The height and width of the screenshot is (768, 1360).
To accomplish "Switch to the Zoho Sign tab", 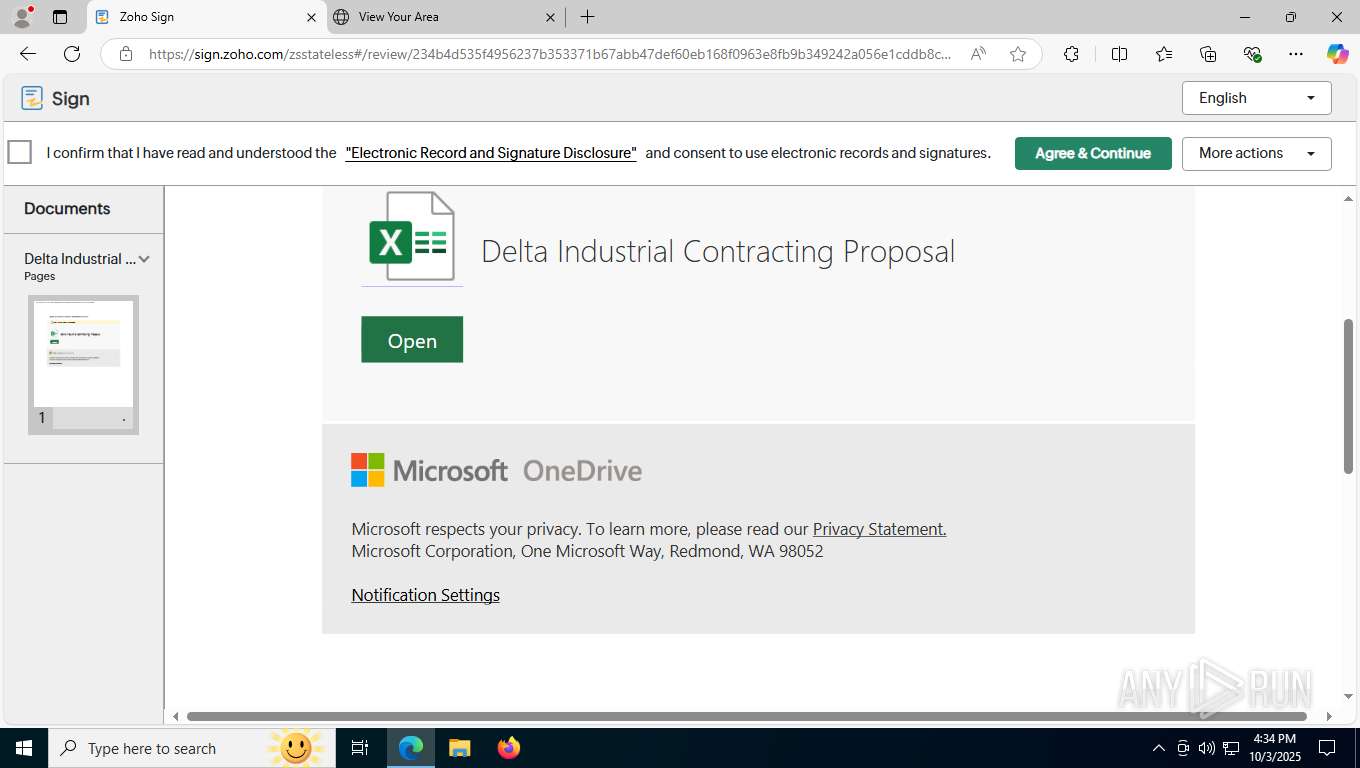I will (205, 17).
